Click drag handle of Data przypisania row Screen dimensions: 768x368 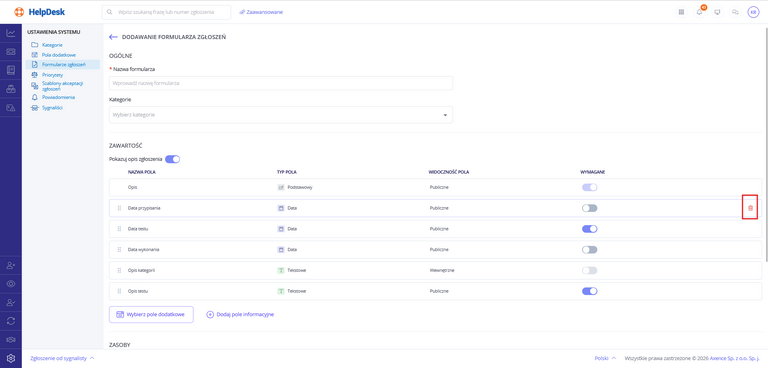point(119,208)
